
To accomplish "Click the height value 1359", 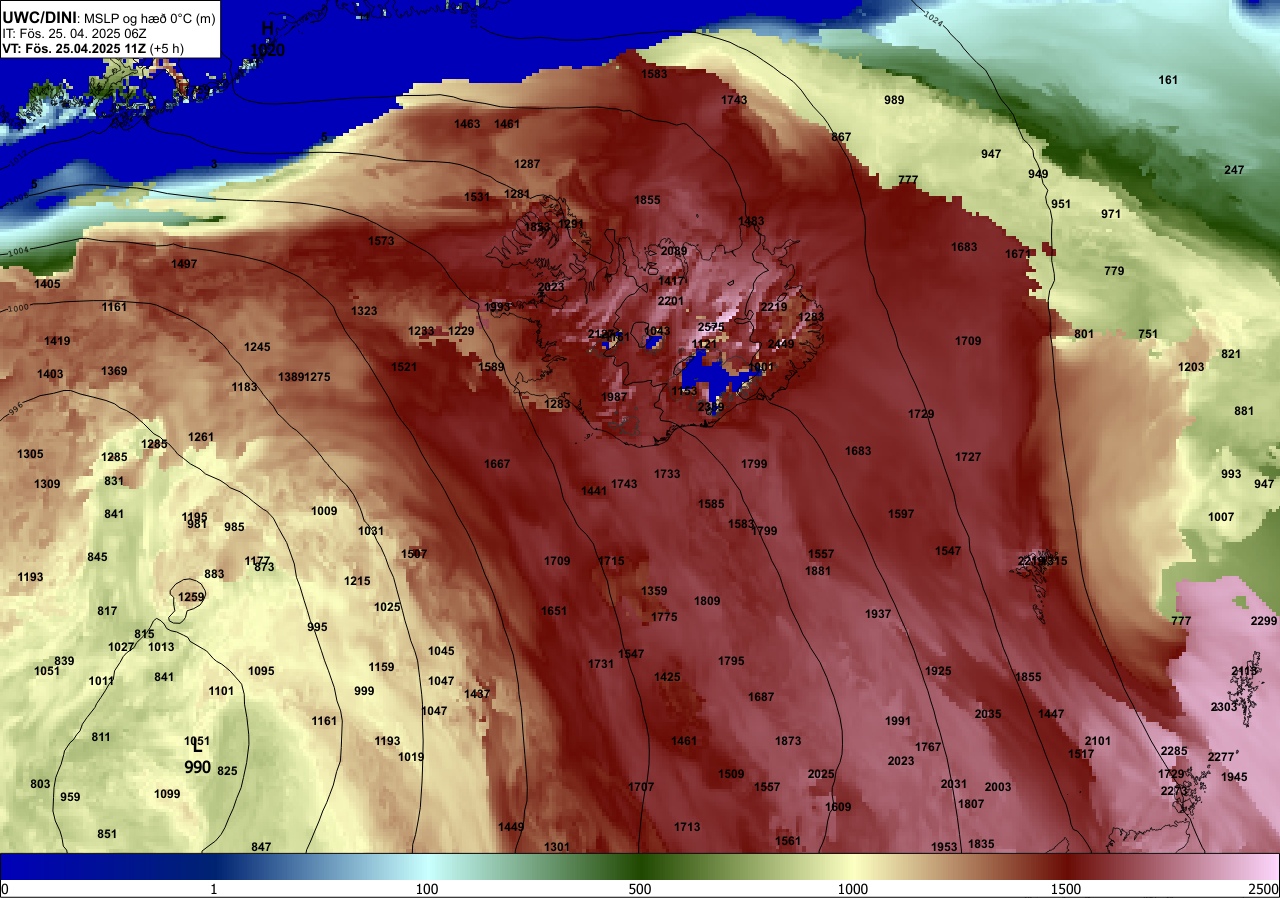I will tap(654, 591).
